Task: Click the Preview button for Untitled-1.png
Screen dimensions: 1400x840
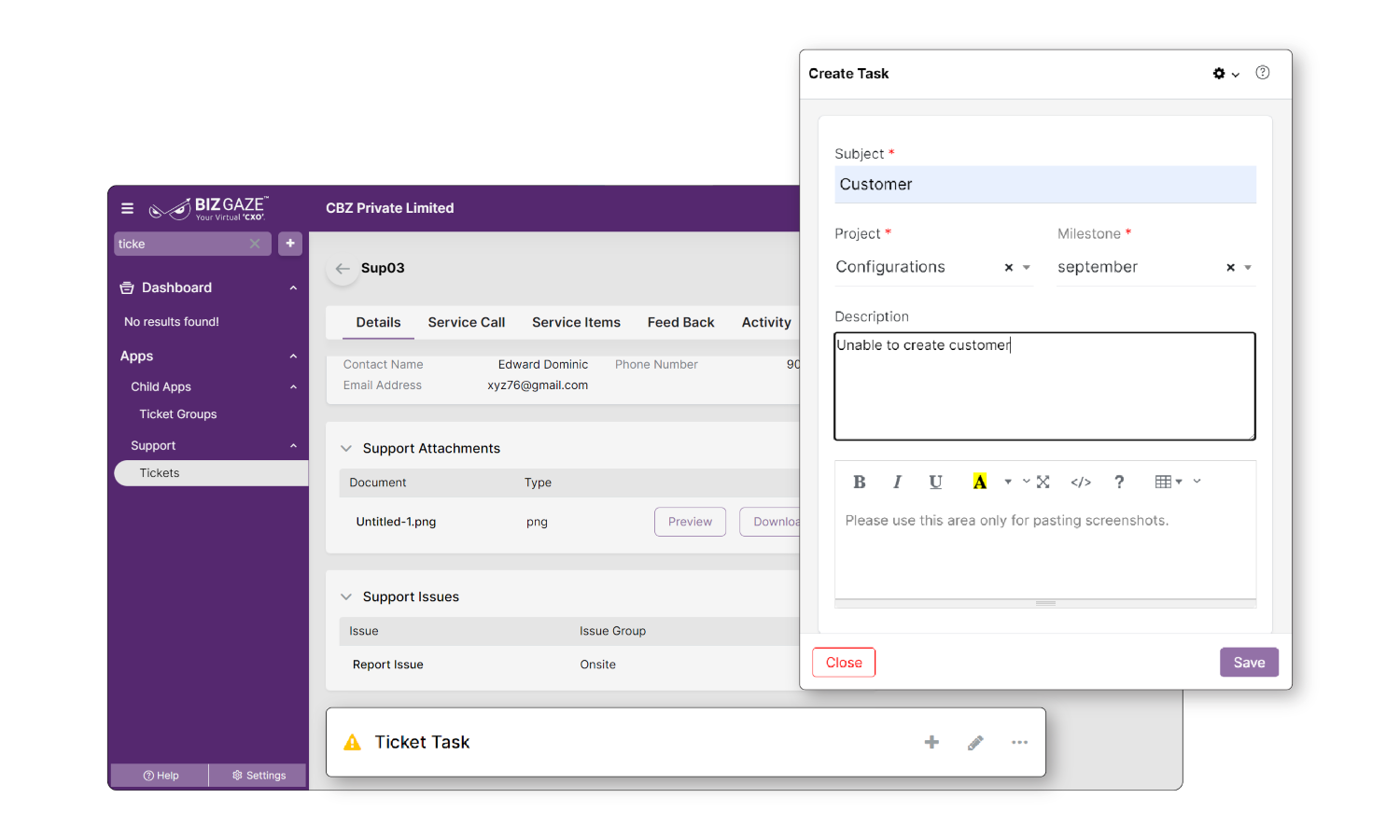Action: pos(690,522)
